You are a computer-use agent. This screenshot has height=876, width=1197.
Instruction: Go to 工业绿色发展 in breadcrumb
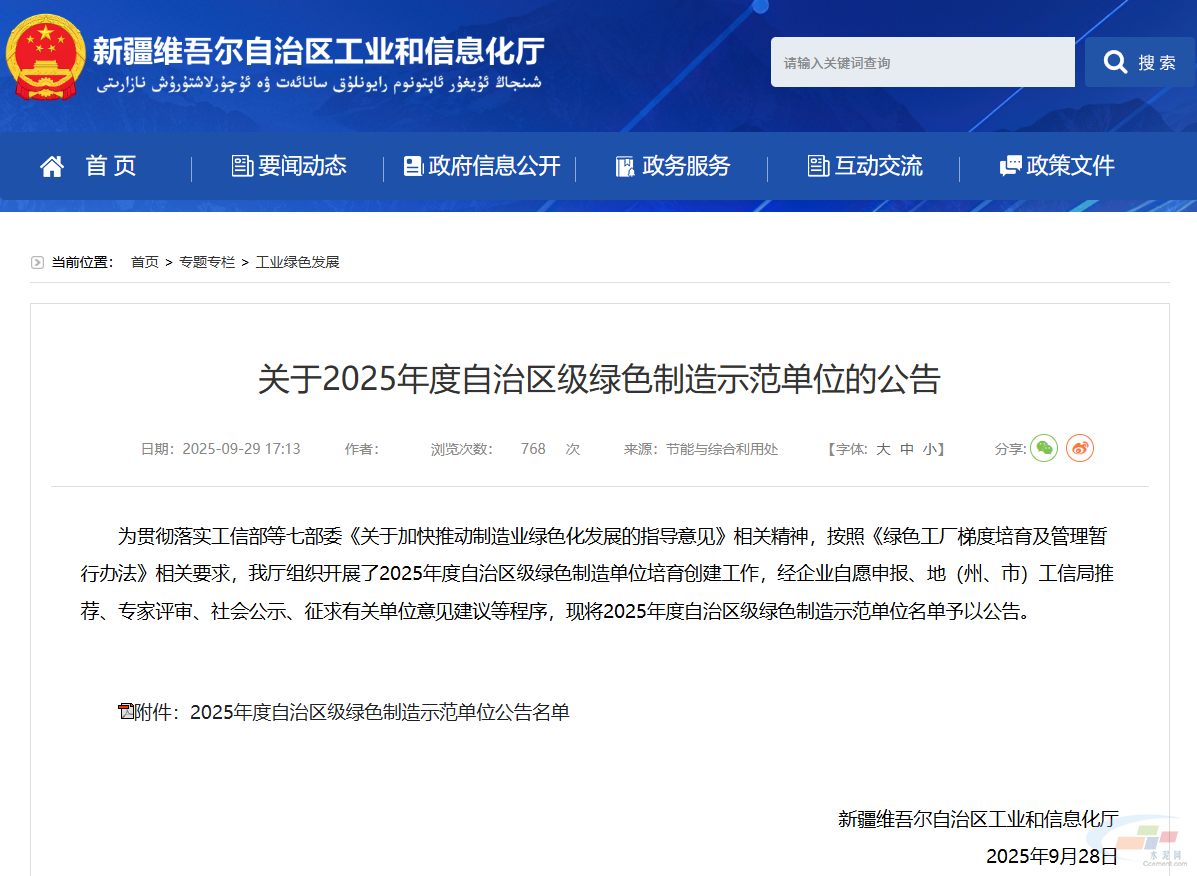[x=297, y=262]
